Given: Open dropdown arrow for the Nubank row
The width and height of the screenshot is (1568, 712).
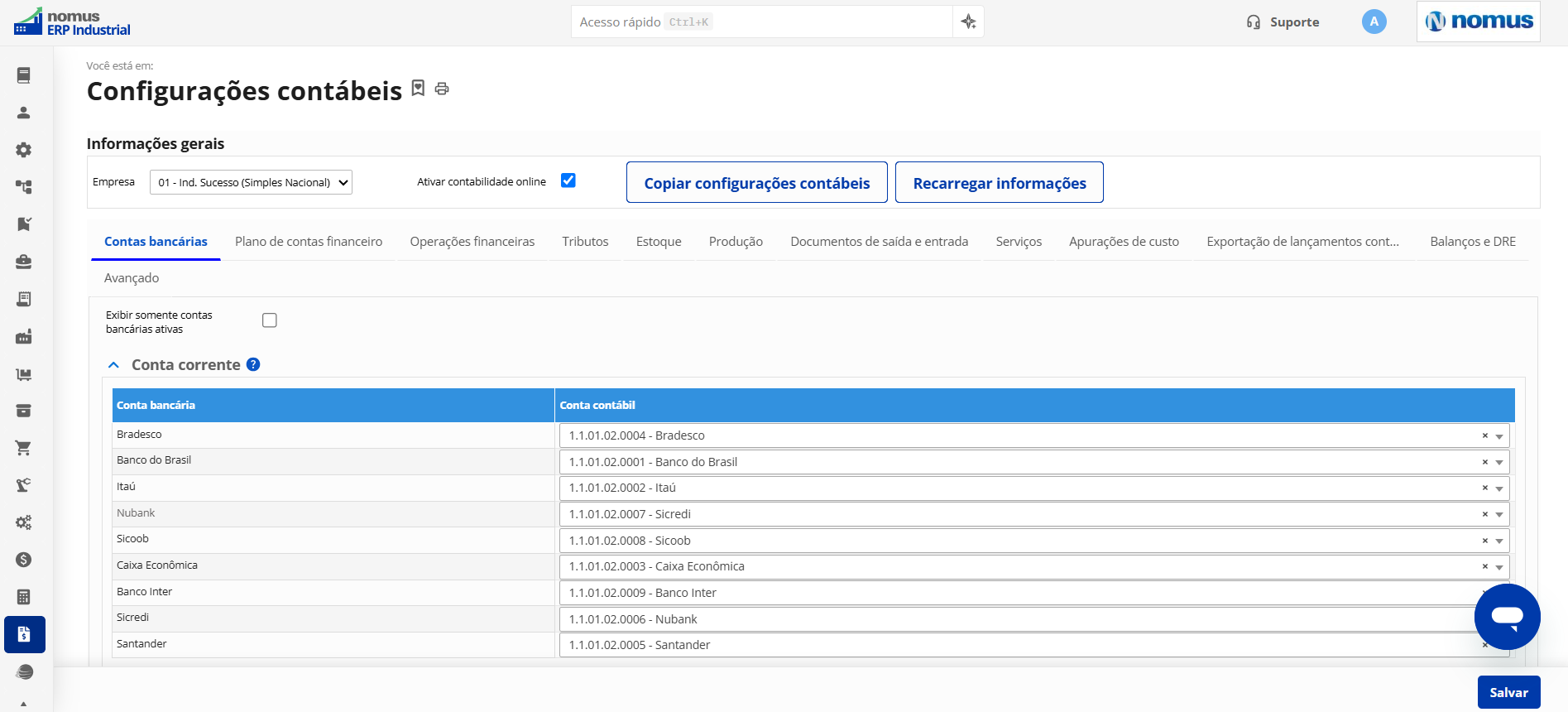Looking at the screenshot, I should tap(1498, 515).
